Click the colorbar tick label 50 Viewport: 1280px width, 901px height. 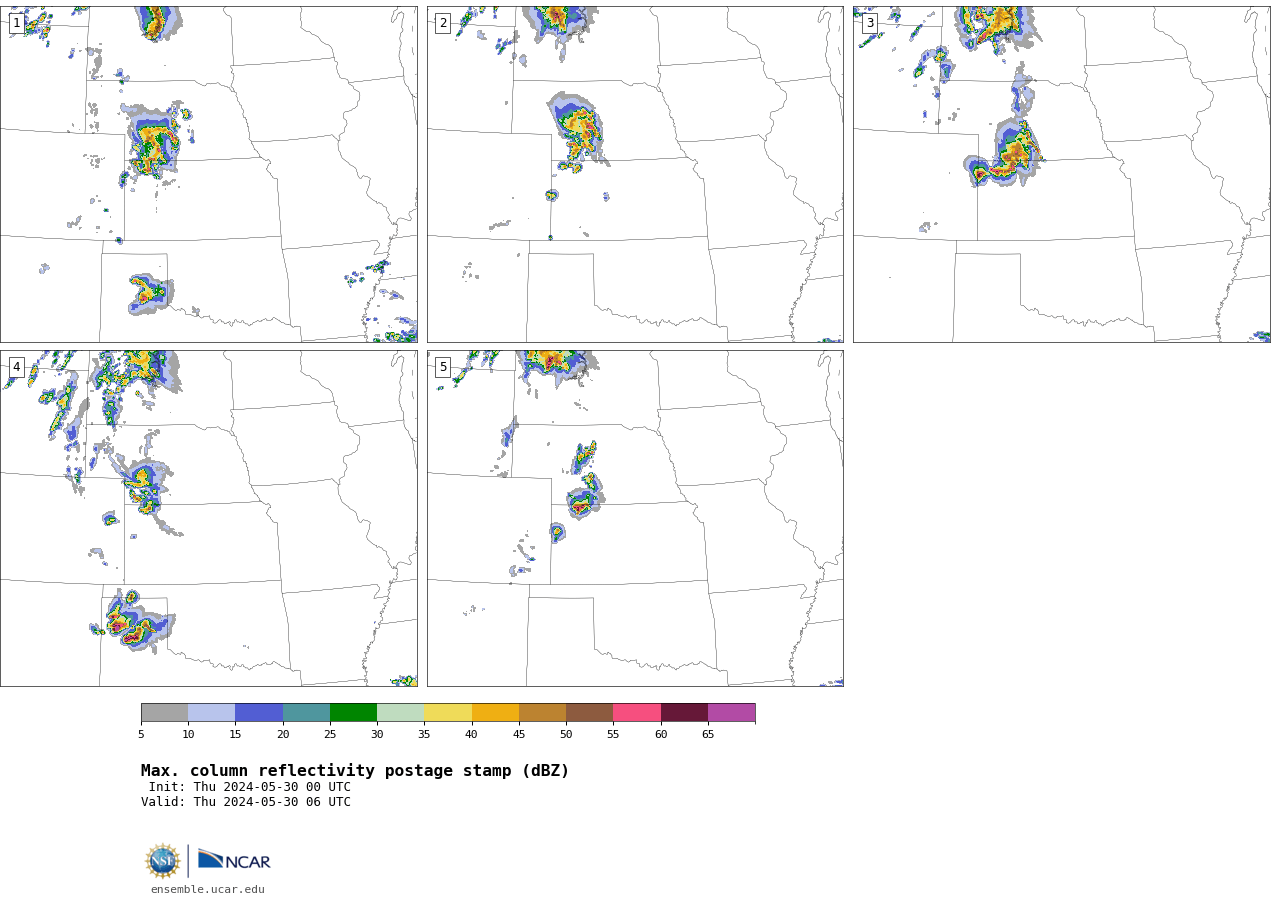pos(566,735)
